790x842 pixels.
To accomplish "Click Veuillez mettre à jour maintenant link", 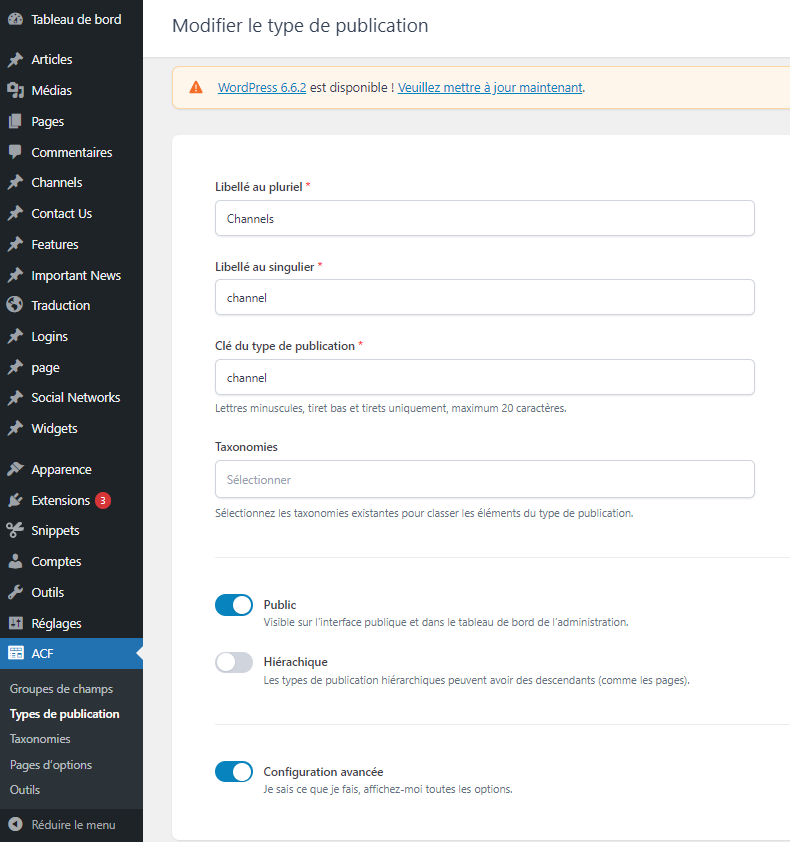I will pos(490,87).
